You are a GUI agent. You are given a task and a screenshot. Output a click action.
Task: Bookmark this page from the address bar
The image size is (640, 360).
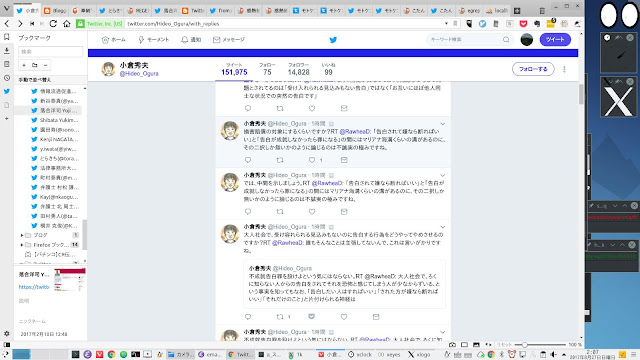pyautogui.click(x=455, y=24)
